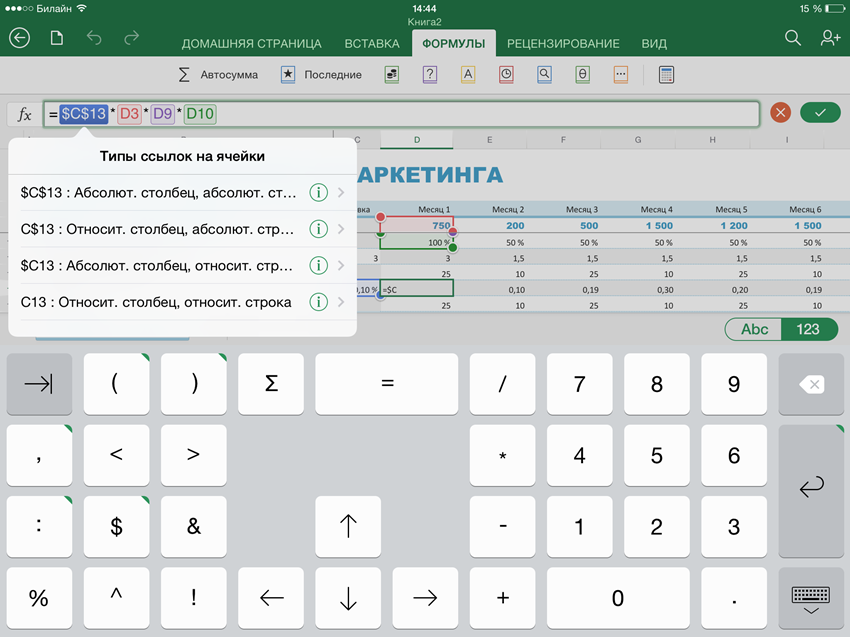The height and width of the screenshot is (637, 850).
Task: Open the Lookup and Reference functions icon
Action: (x=544, y=75)
